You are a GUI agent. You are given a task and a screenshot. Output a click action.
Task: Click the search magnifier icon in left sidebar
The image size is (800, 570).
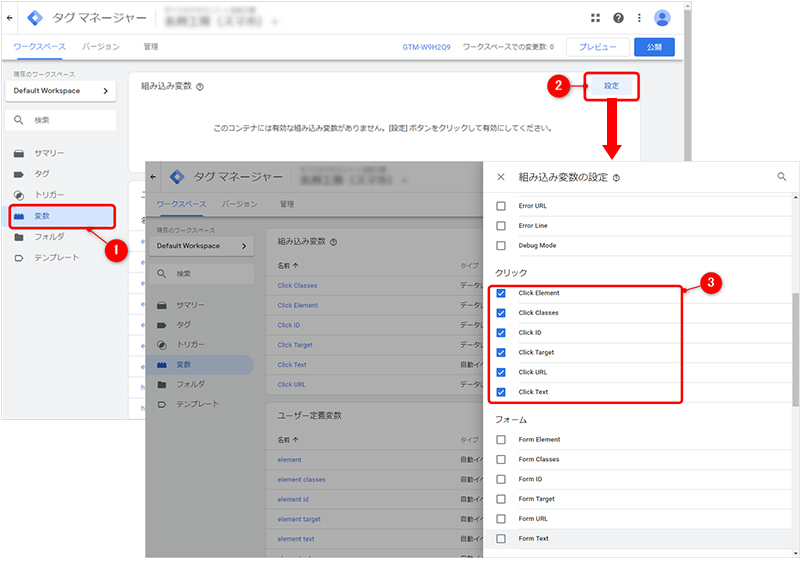[18, 120]
